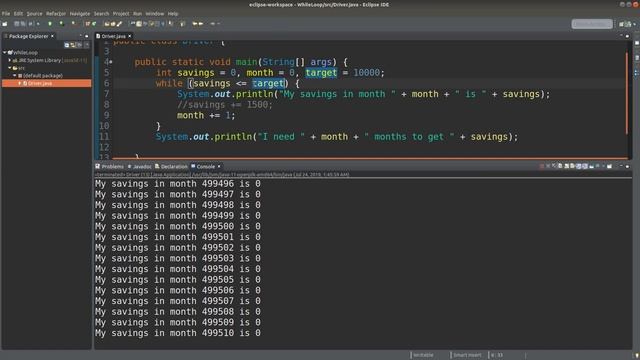Click the Open Type toolbar icon

tap(107, 24)
